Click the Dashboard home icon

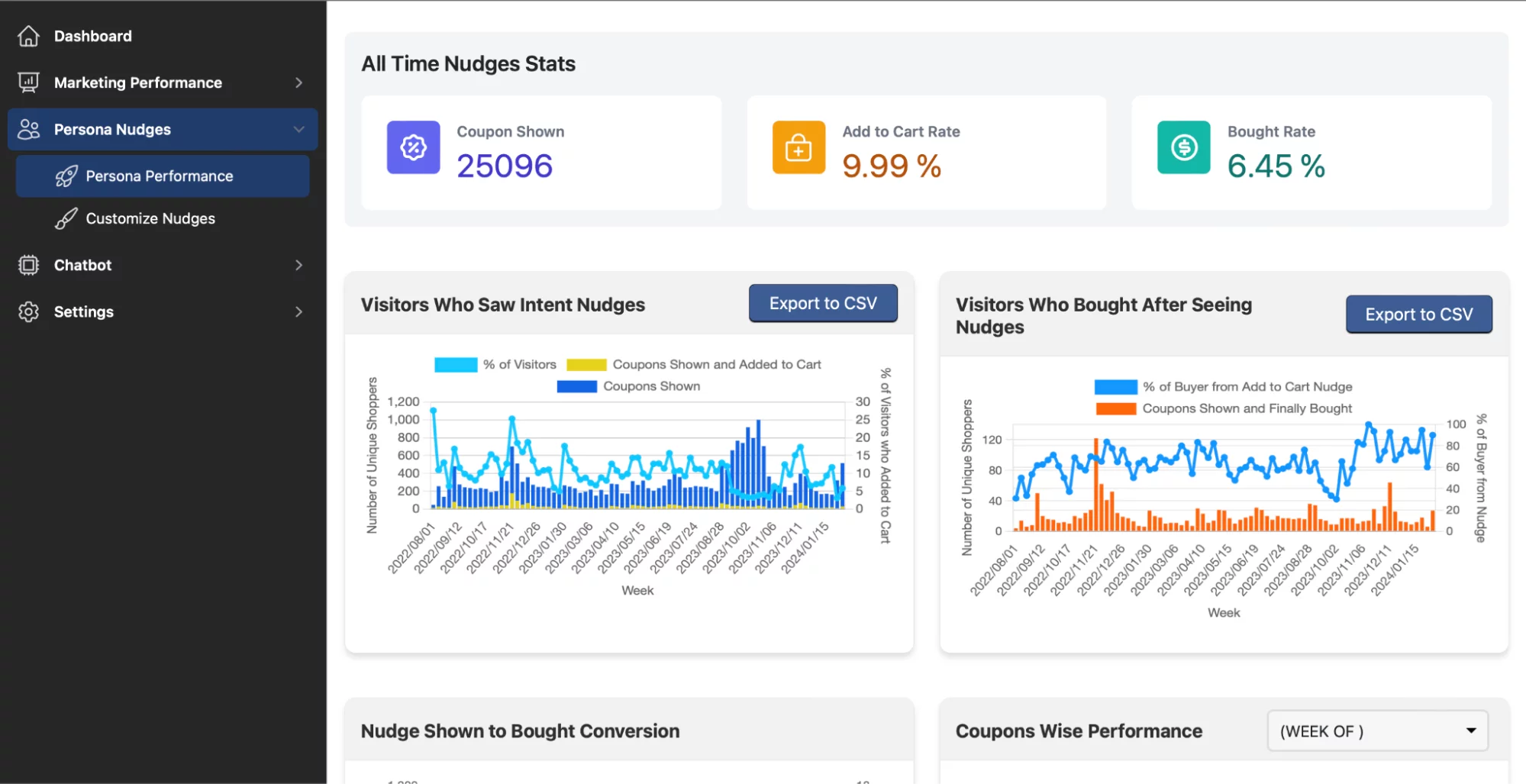coord(28,36)
